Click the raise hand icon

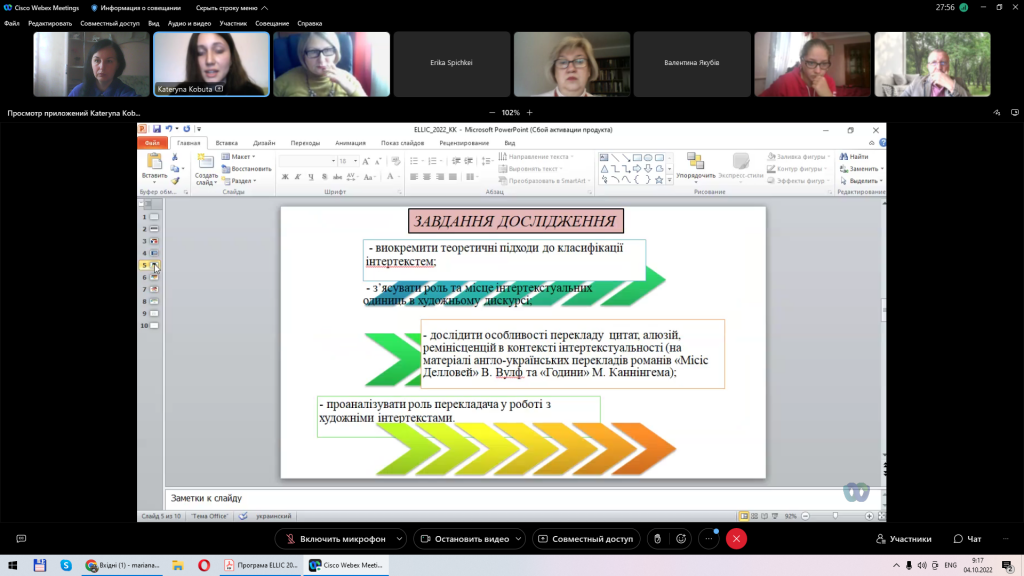pyautogui.click(x=658, y=539)
